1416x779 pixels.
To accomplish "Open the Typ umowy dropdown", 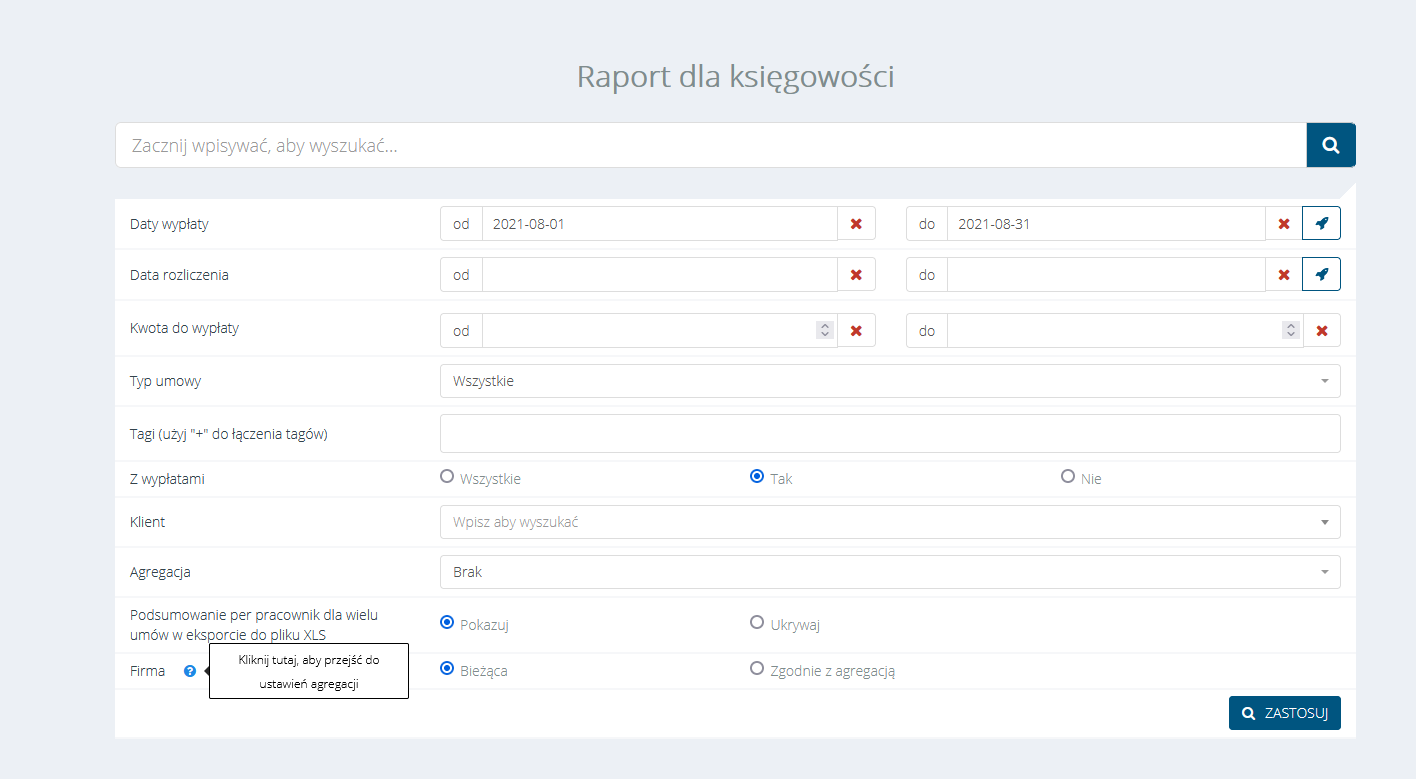I will point(889,381).
